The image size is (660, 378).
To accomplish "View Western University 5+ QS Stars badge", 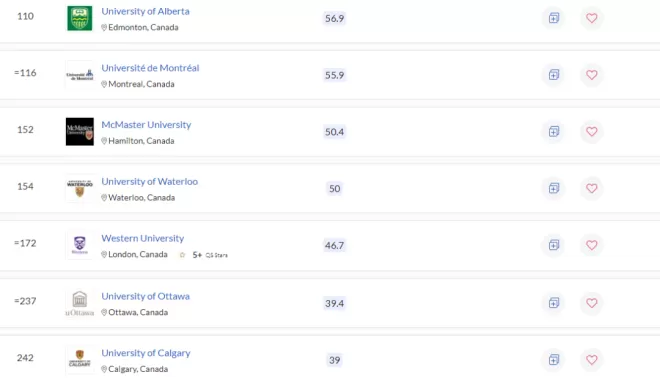I will [x=204, y=255].
